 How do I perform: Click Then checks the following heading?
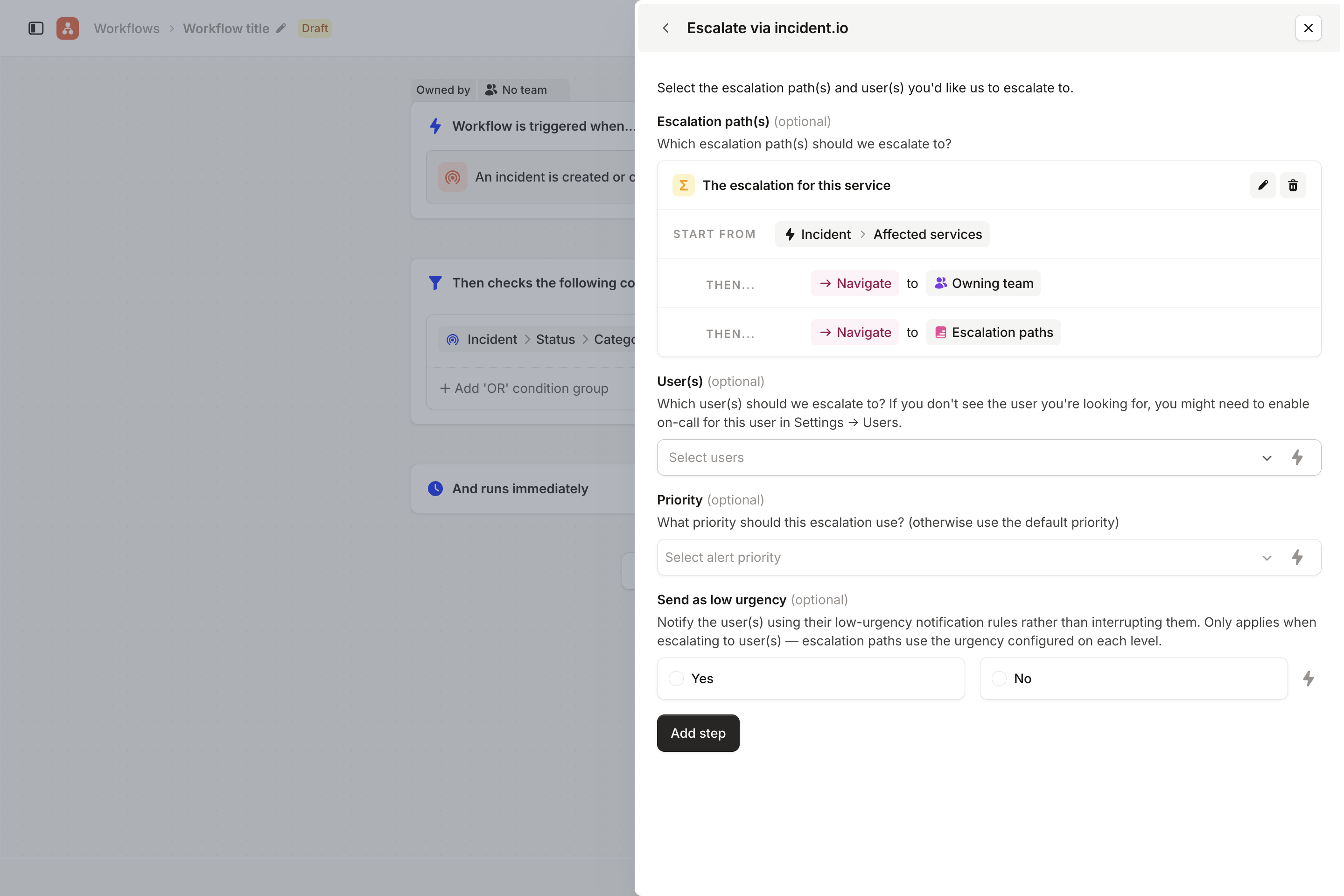543,283
